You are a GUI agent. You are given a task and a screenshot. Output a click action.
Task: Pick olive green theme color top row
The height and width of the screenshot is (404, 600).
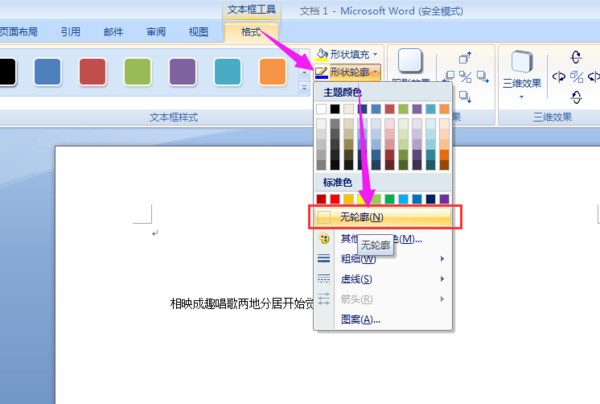(403, 109)
